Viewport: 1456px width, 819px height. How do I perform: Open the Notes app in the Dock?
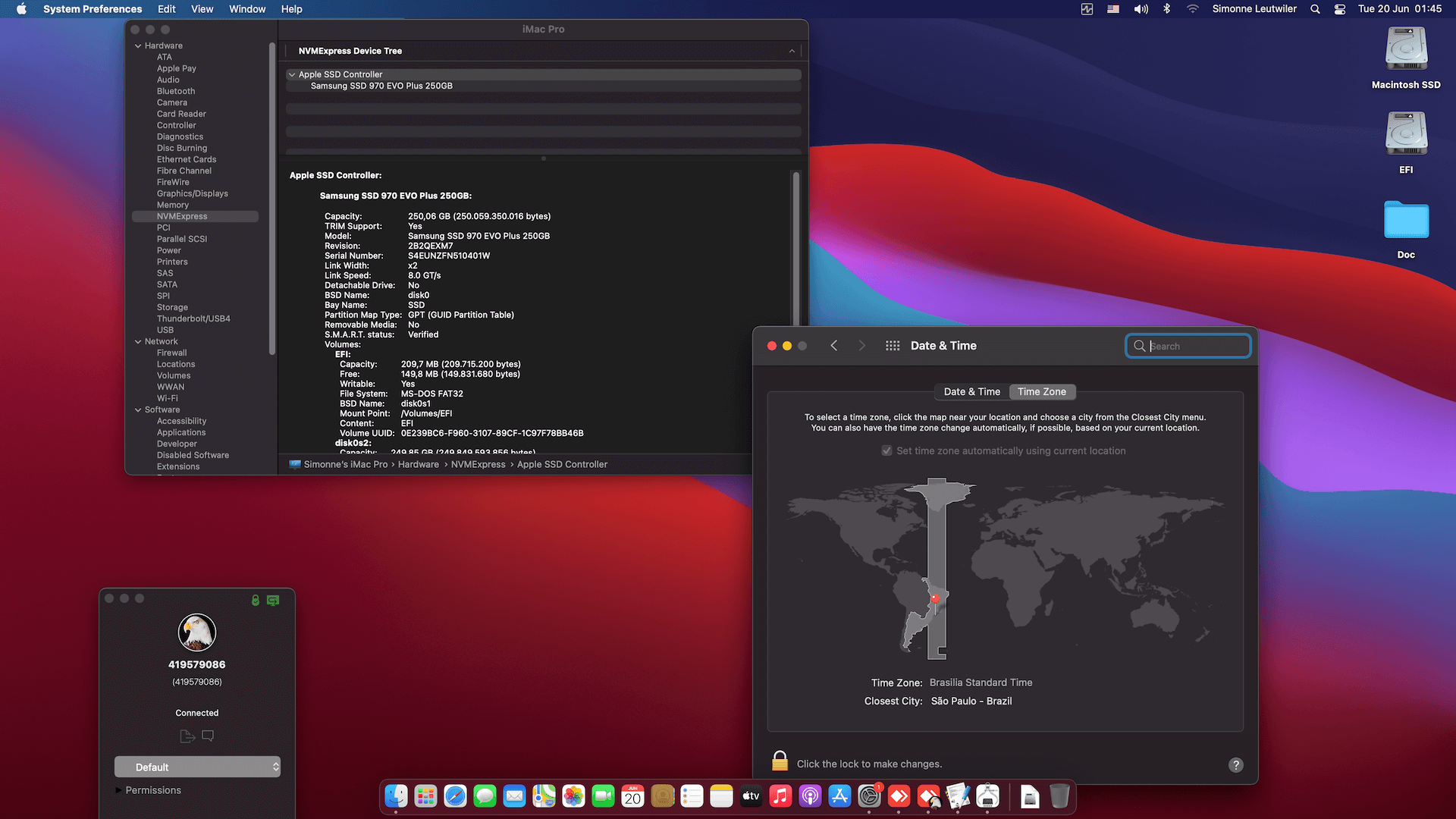coord(721,795)
